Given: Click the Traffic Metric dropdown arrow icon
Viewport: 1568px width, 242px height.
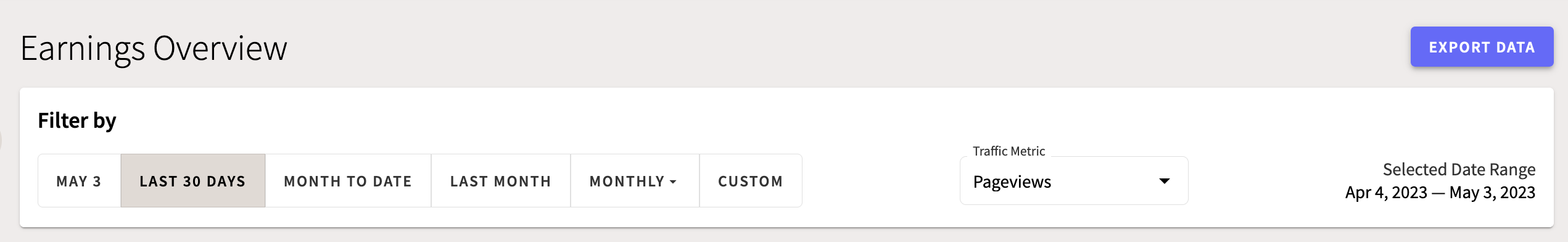Looking at the screenshot, I should 1165,181.
